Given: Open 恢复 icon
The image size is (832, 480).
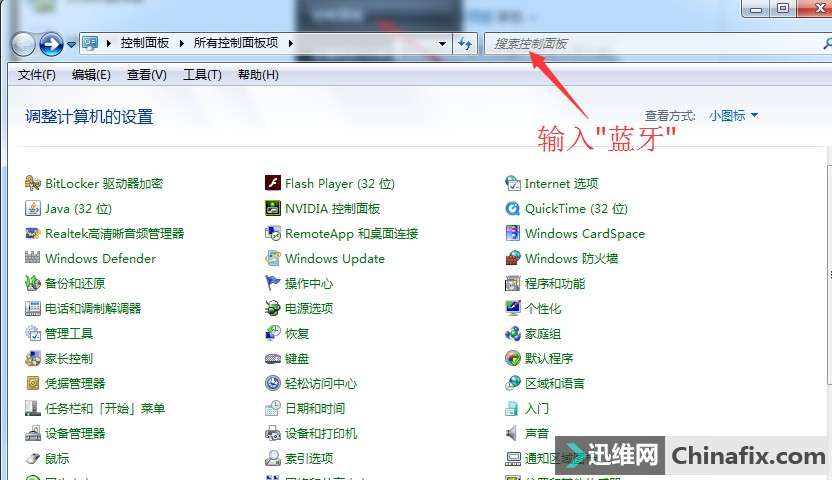Looking at the screenshot, I should (273, 334).
